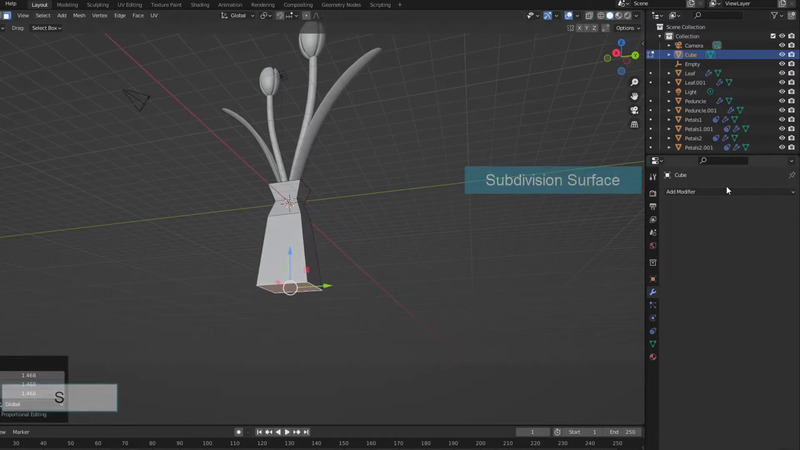Hide the Cube object with eye icon
Screen dimensions: 800x450
[x=782, y=55]
